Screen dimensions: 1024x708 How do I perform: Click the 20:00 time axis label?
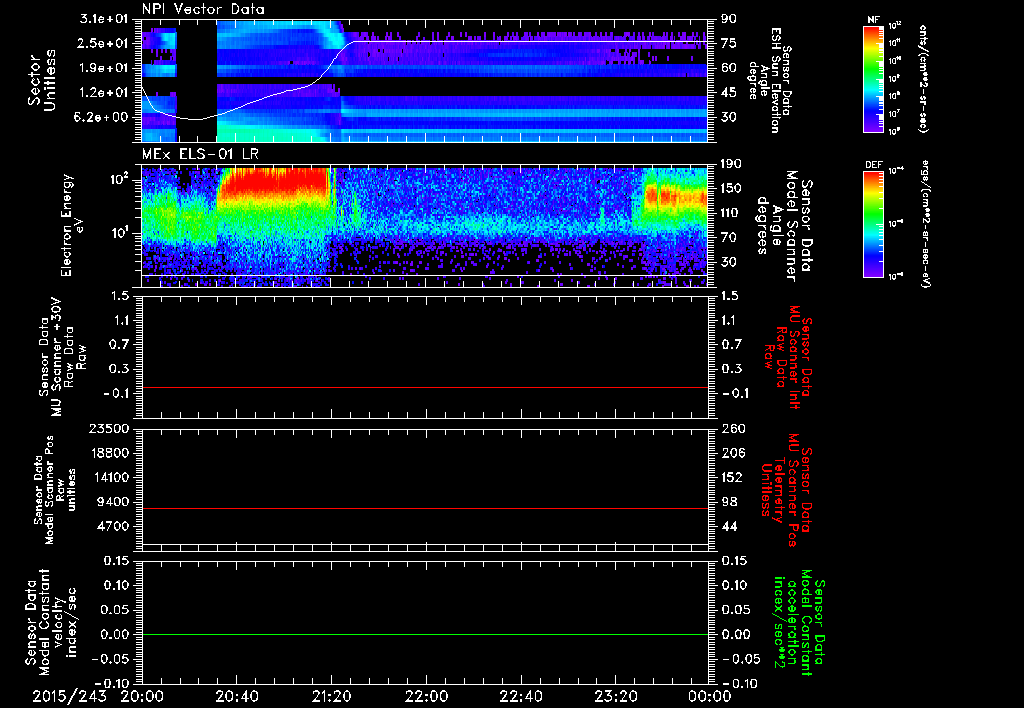[x=142, y=696]
